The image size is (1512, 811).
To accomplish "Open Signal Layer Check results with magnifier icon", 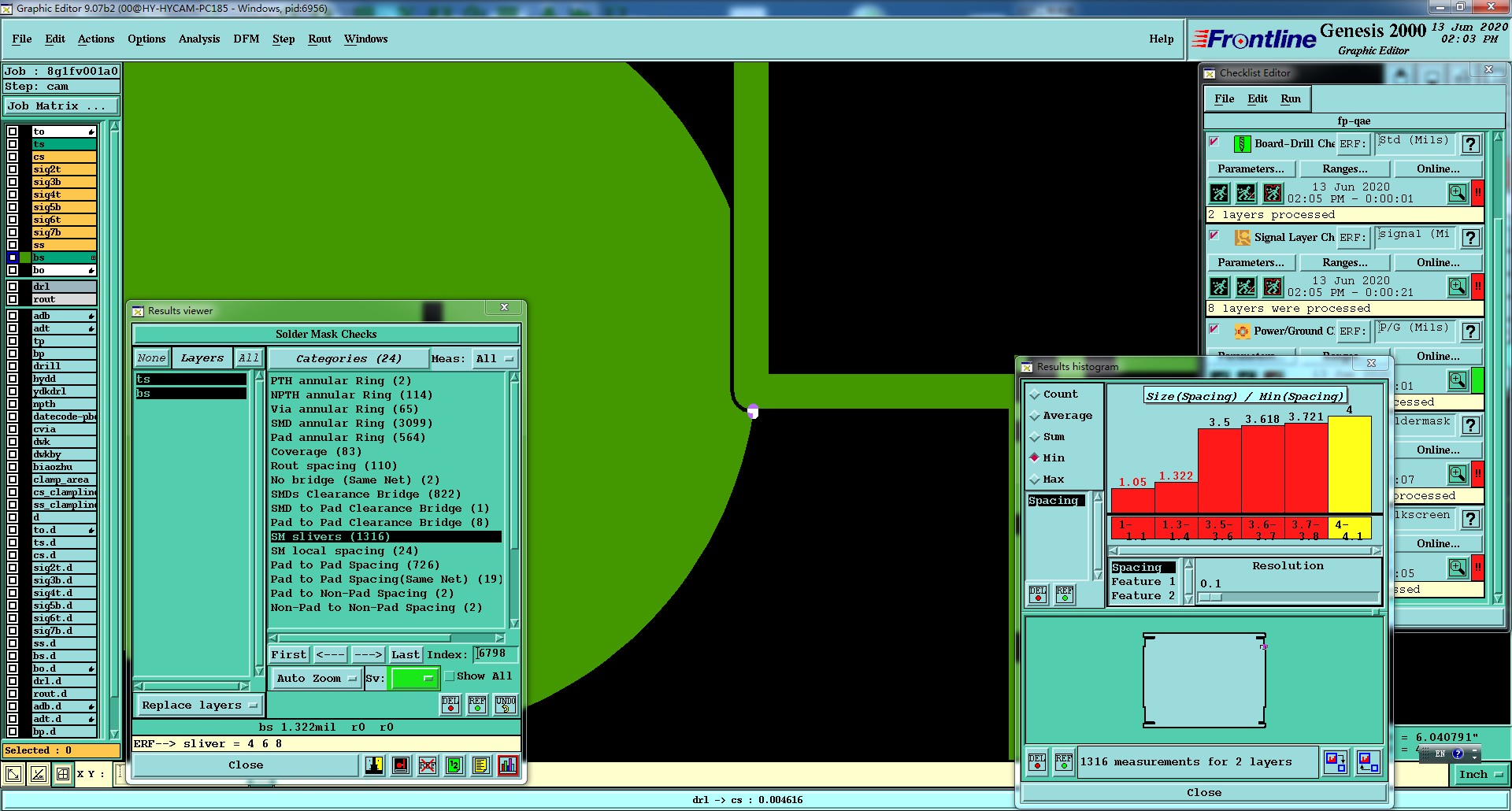I will [x=1458, y=286].
